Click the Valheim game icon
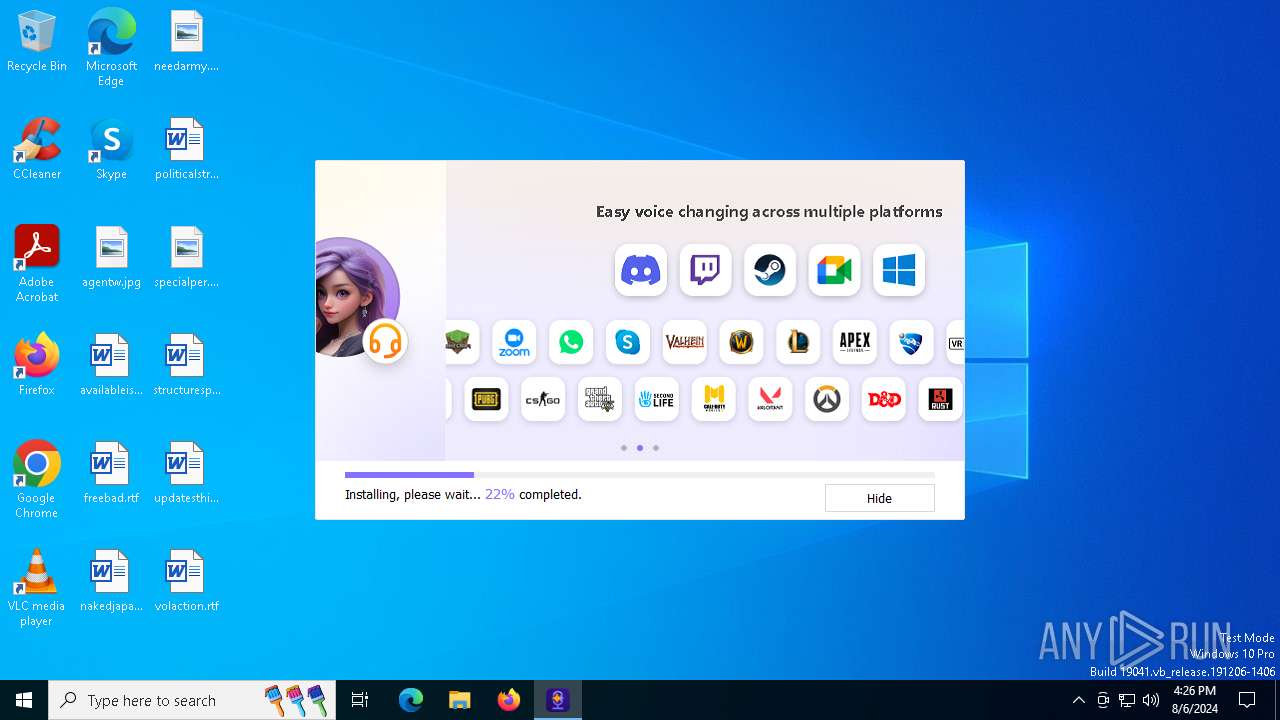Image resolution: width=1280 pixels, height=720 pixels. tap(685, 342)
